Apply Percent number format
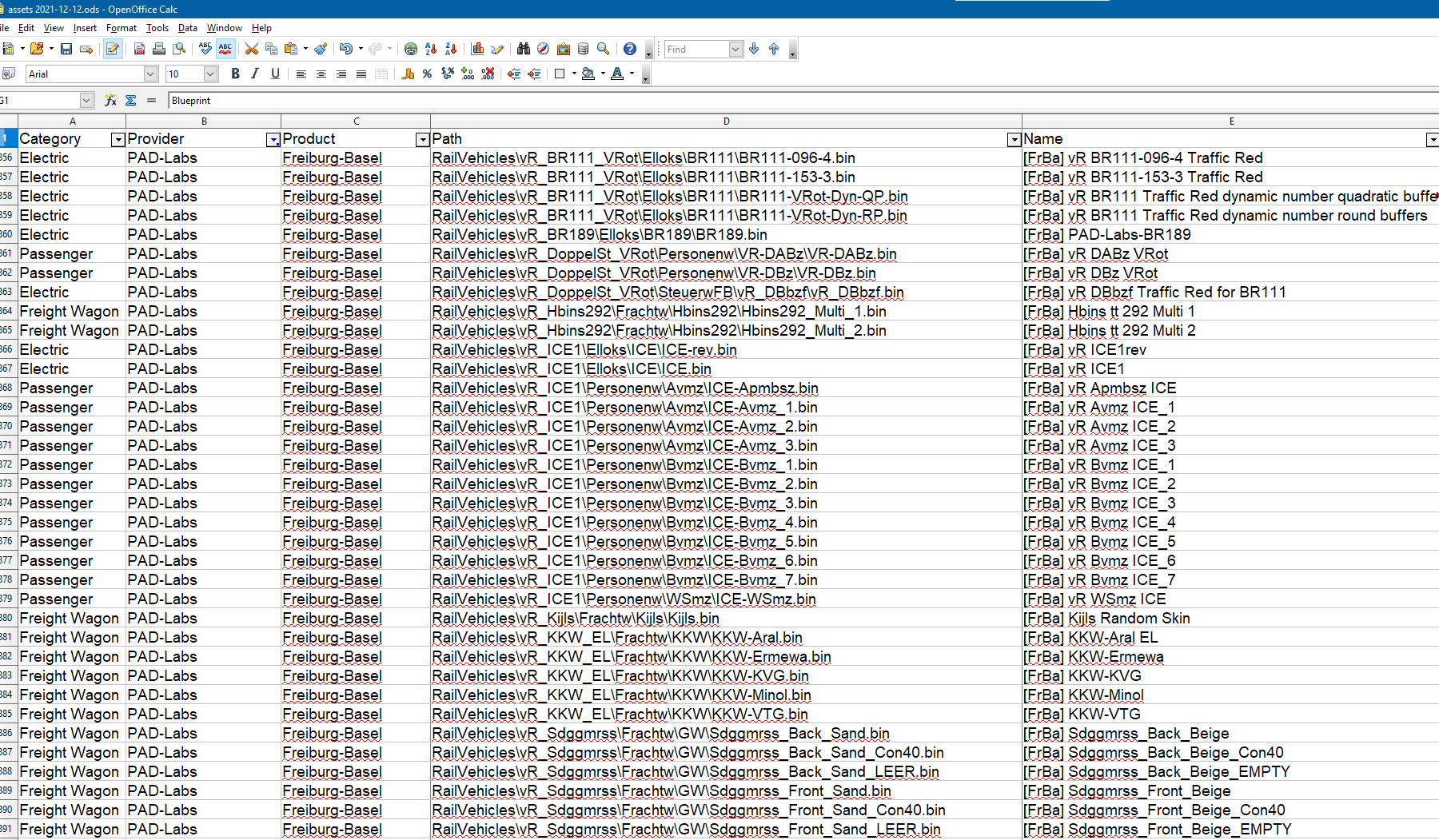Viewport: 1439px width, 840px height. pos(428,74)
